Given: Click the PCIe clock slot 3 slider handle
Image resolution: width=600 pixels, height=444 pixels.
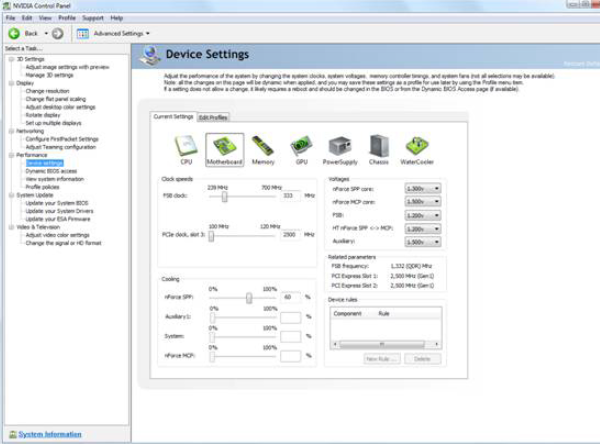Looking at the screenshot, I should pos(211,236).
